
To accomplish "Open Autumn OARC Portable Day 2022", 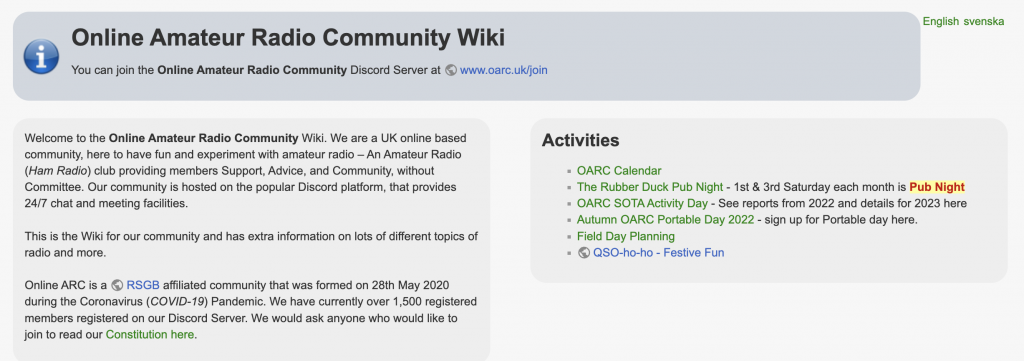I will (x=665, y=220).
